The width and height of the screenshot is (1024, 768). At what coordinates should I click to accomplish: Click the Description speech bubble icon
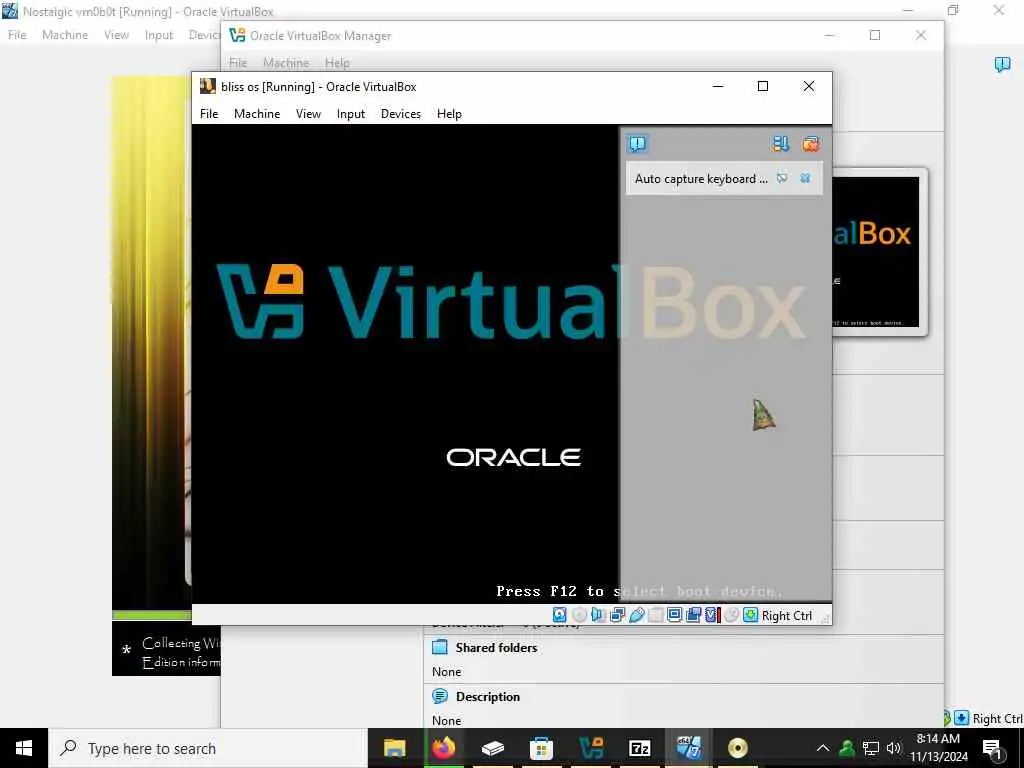pos(440,696)
